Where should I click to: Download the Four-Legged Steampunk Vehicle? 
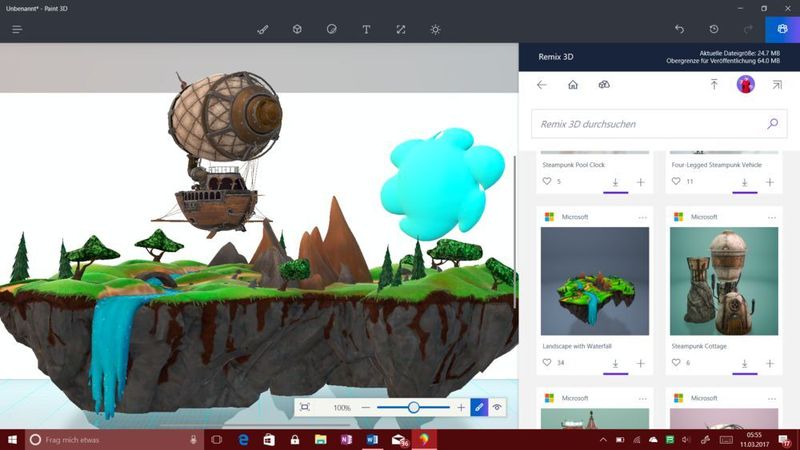[x=744, y=182]
